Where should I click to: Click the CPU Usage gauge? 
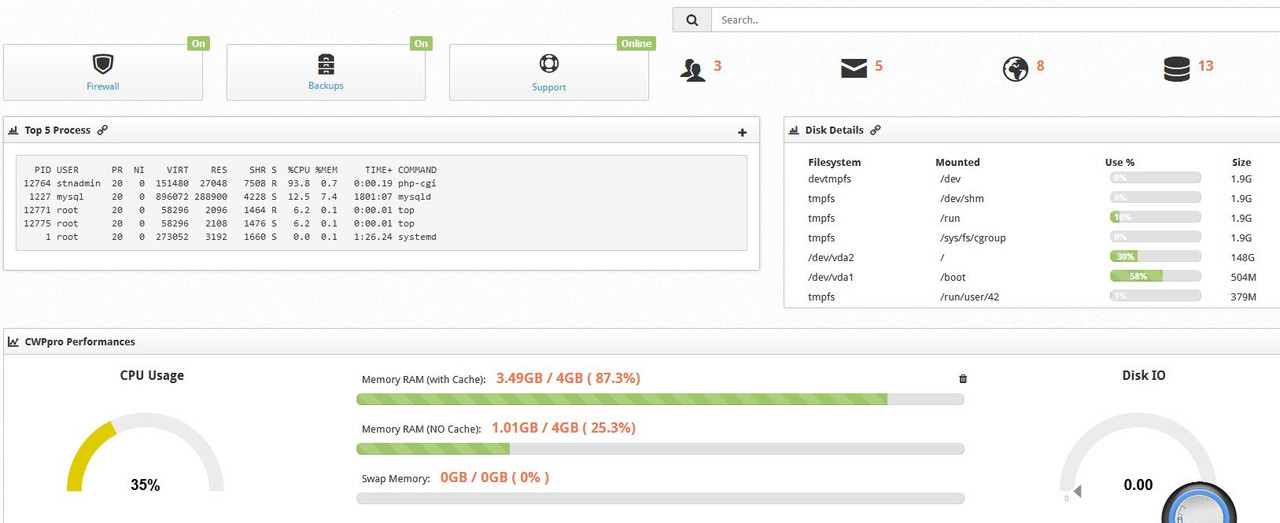point(145,452)
